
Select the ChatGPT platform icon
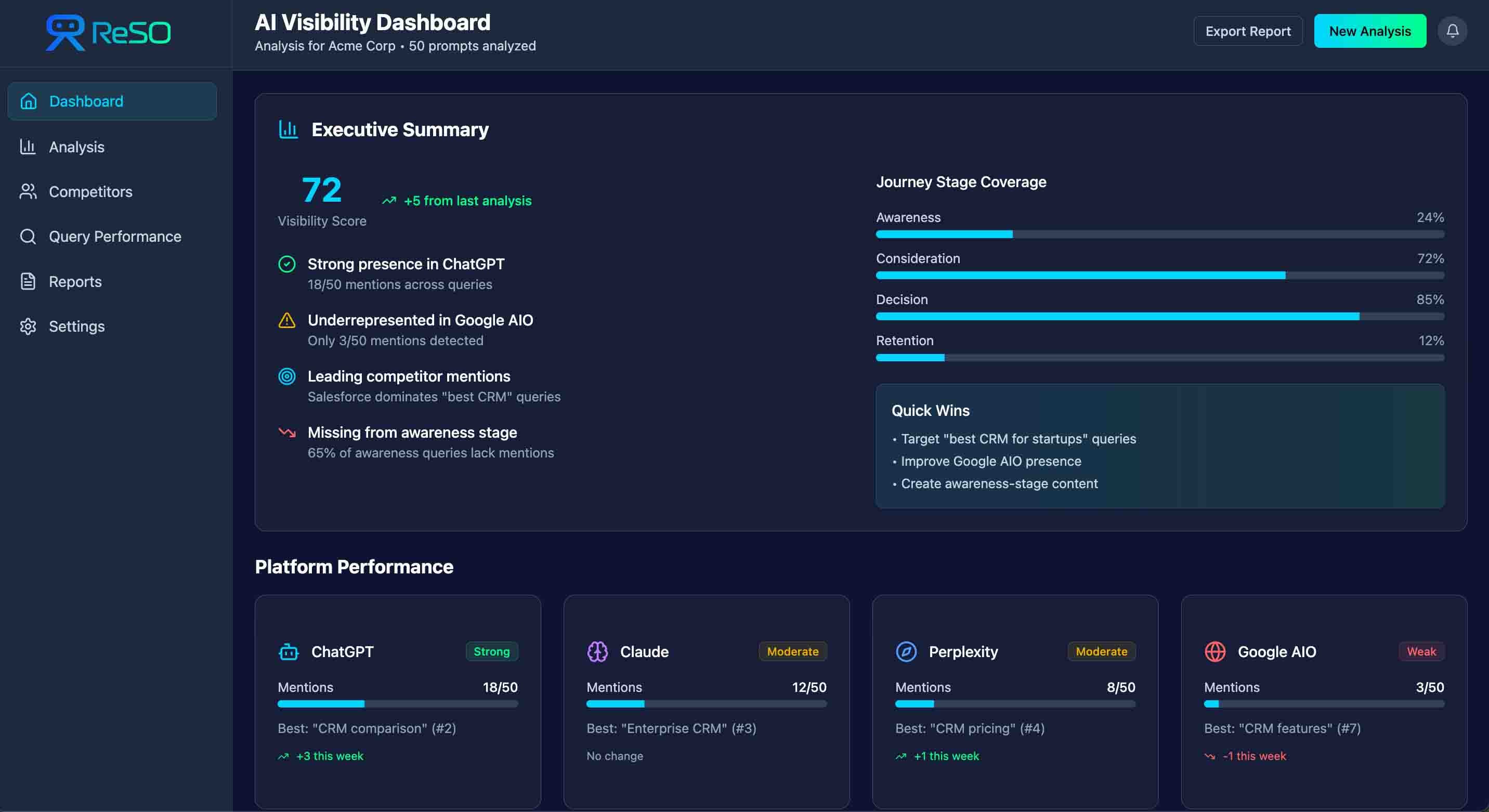[290, 651]
